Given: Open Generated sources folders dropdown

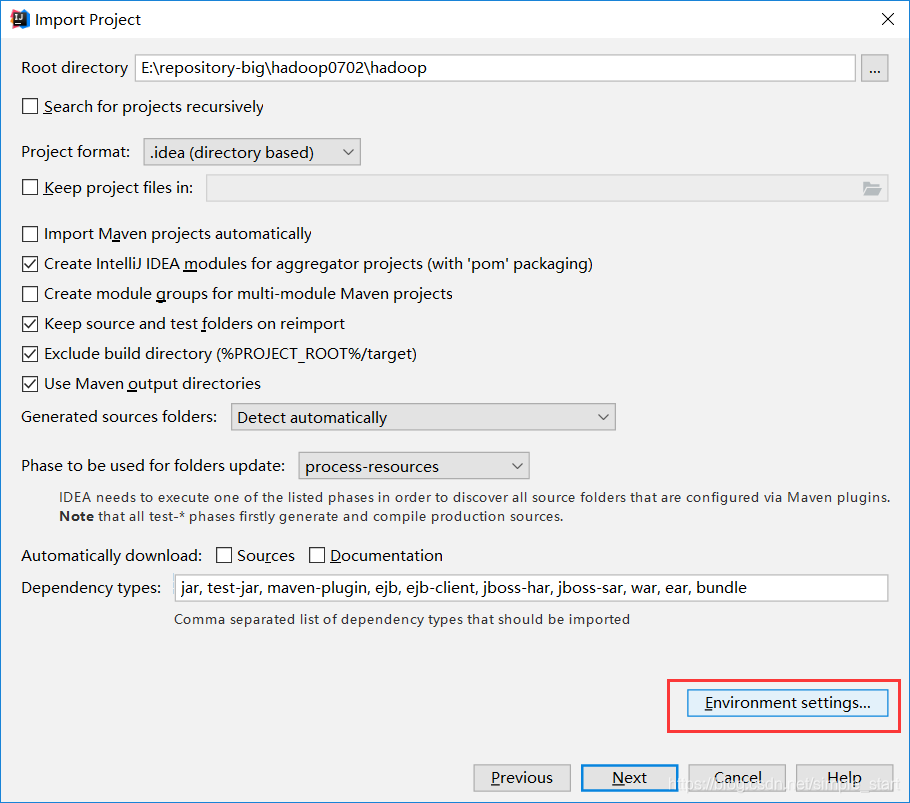Looking at the screenshot, I should (423, 417).
